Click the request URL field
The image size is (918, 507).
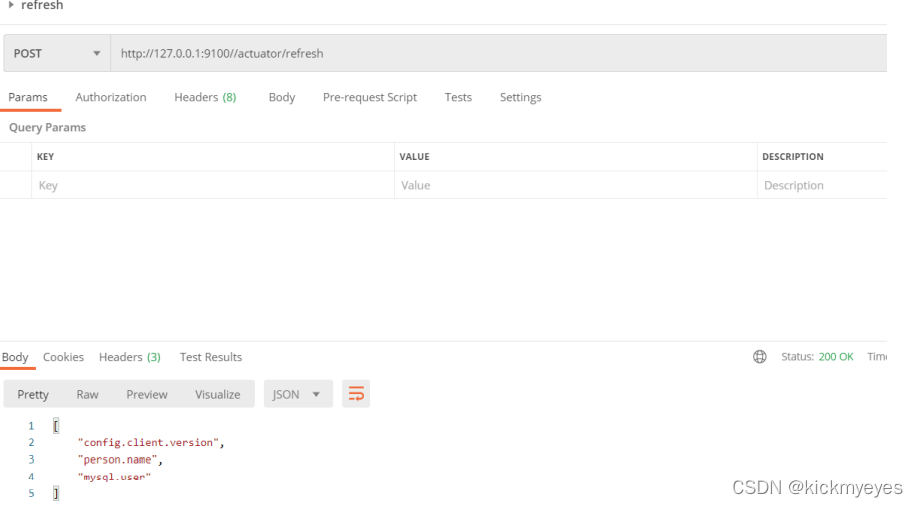tap(498, 53)
